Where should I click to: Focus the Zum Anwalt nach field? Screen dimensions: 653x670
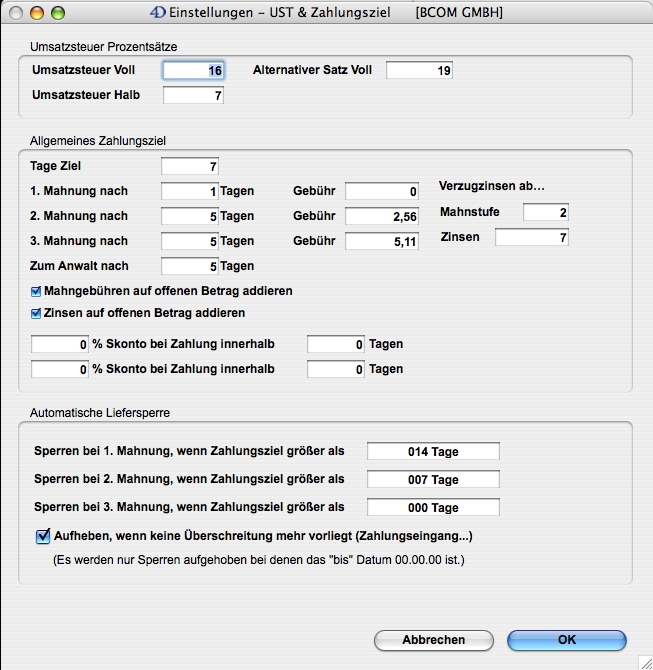tap(189, 266)
